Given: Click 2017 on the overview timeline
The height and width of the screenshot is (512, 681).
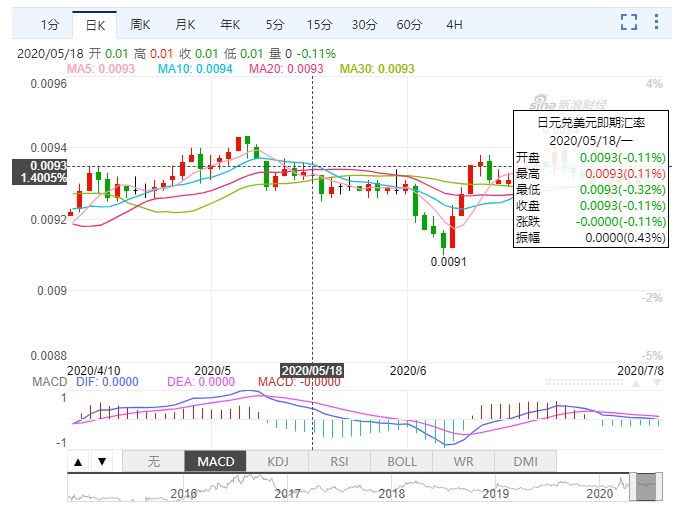Looking at the screenshot, I should [288, 494].
